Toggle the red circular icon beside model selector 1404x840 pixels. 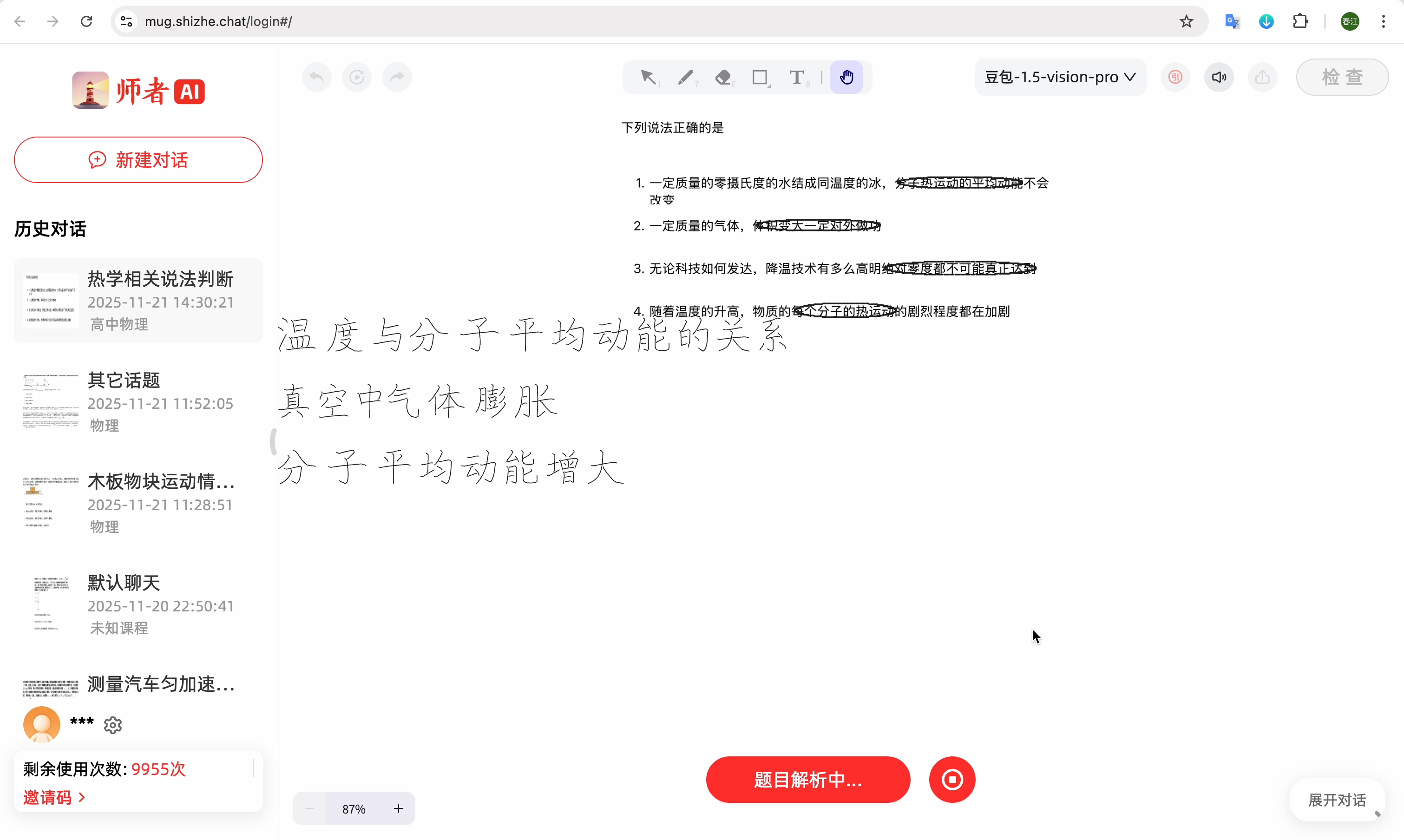coord(1175,77)
